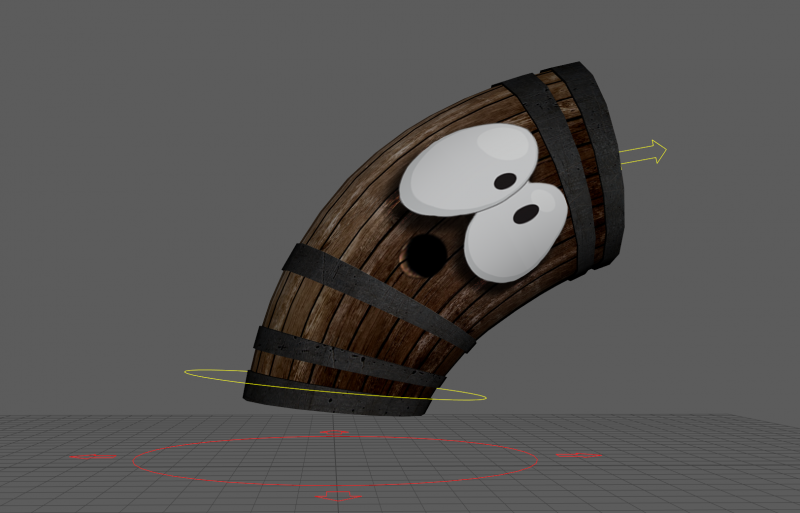Select the barrel's smaller lower eye

pyautogui.click(x=515, y=232)
